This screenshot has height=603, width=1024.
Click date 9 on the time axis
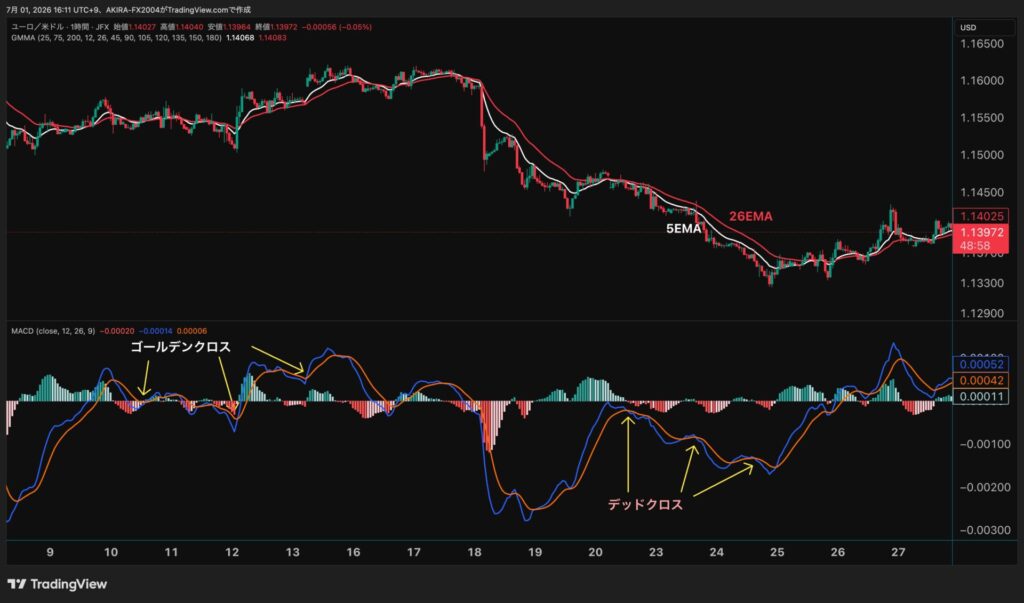50,552
